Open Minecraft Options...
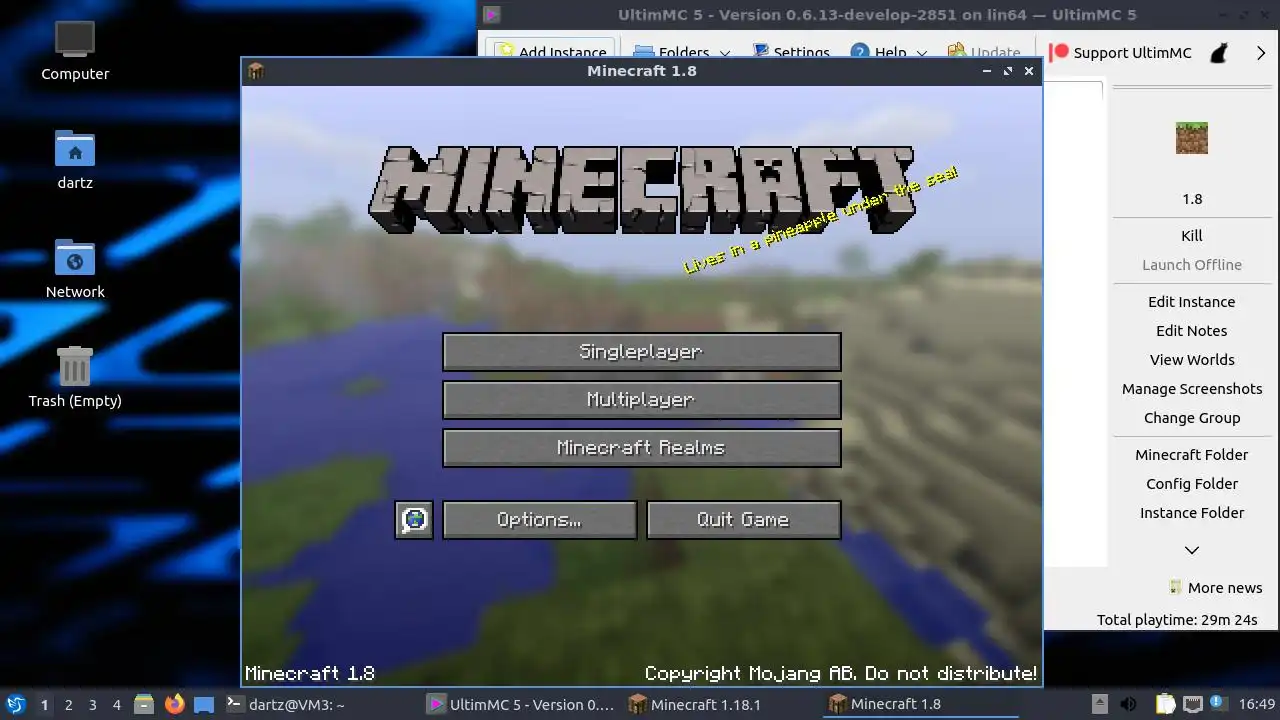 click(540, 520)
